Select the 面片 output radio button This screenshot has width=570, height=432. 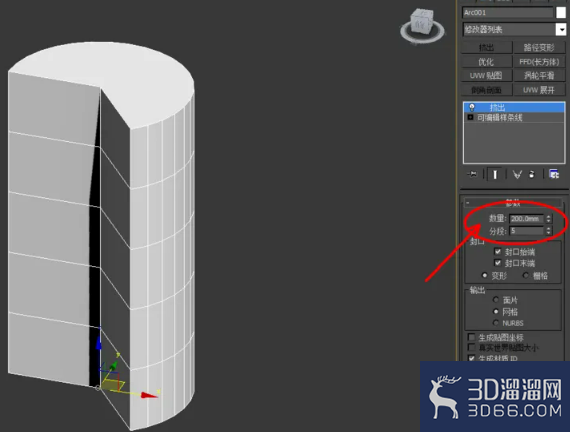tap(495, 300)
